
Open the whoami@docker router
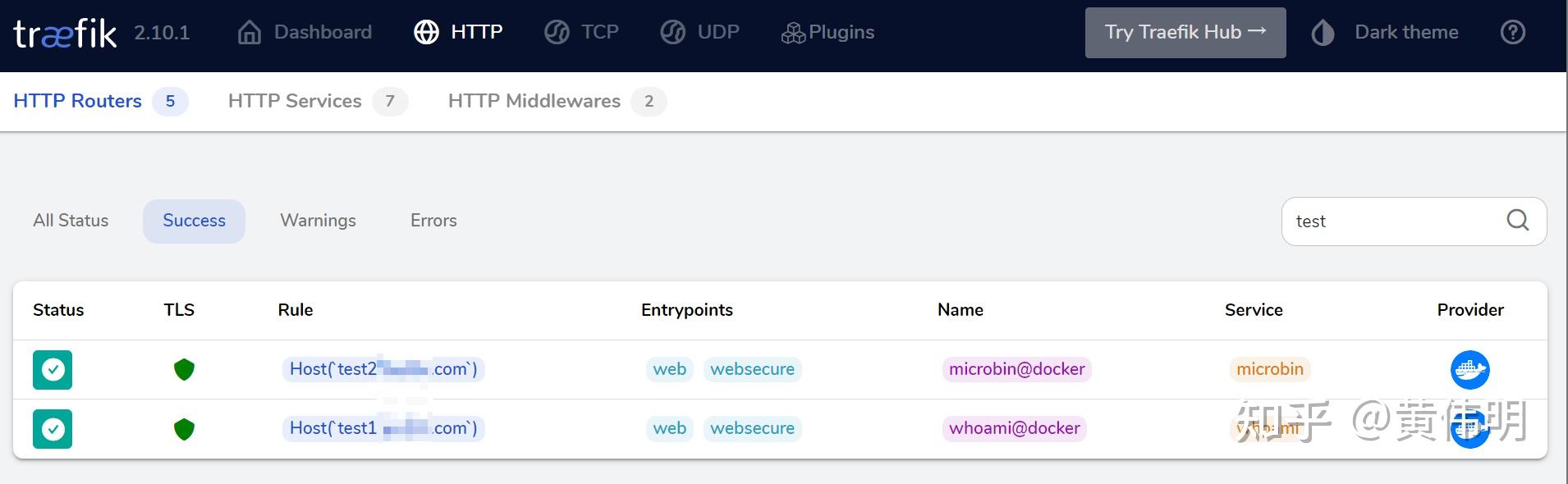tap(1014, 428)
